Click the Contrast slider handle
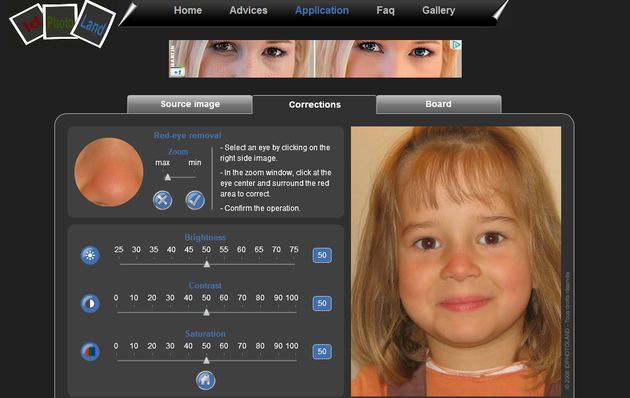 point(207,312)
